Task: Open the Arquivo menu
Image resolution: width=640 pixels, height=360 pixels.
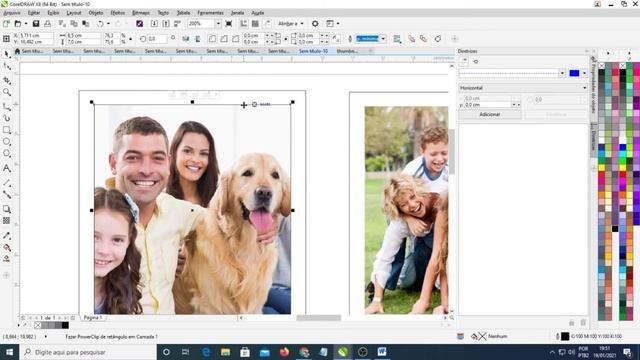Action: click(12, 13)
